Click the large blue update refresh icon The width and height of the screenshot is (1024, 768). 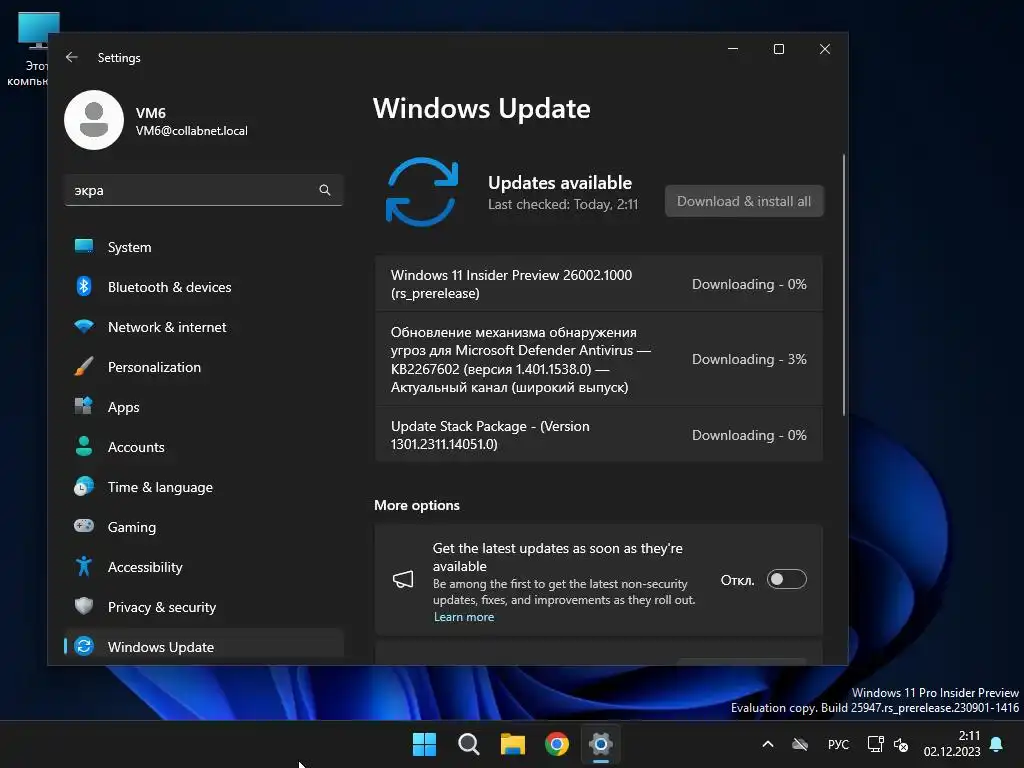422,192
